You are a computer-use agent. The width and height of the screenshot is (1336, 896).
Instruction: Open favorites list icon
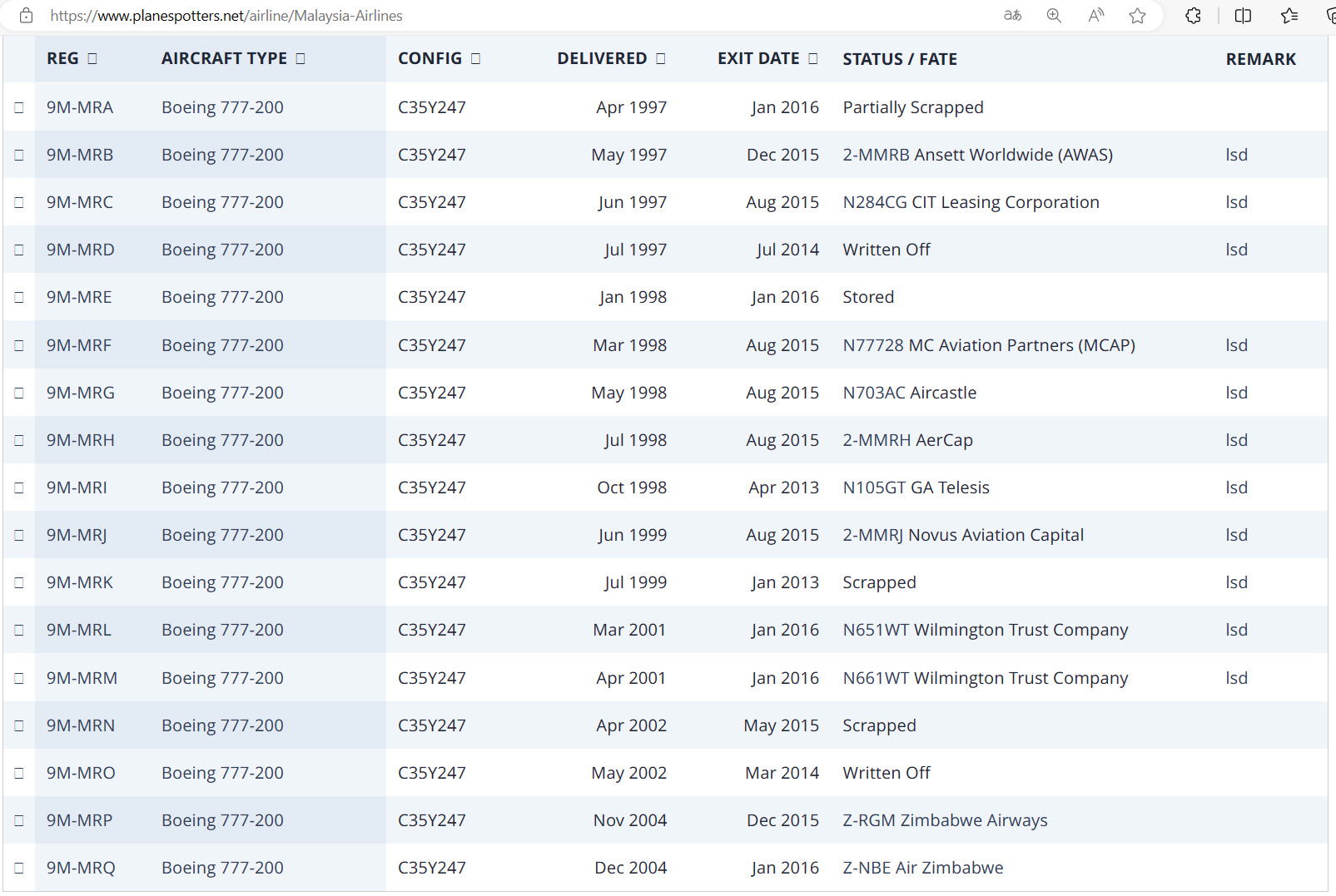coord(1289,15)
